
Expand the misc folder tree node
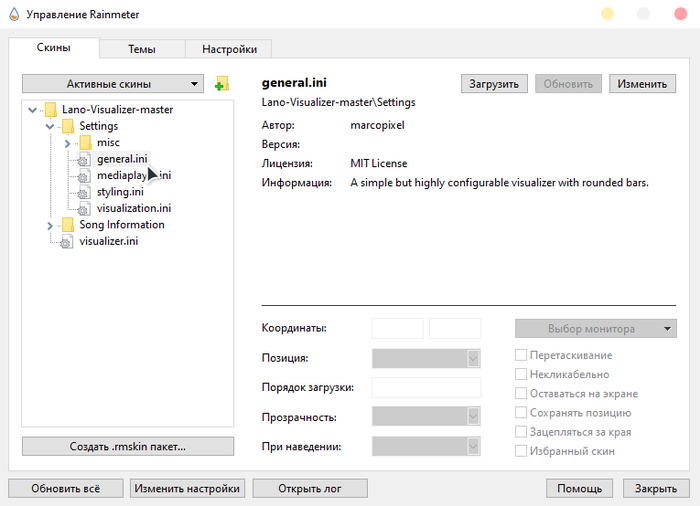click(67, 143)
